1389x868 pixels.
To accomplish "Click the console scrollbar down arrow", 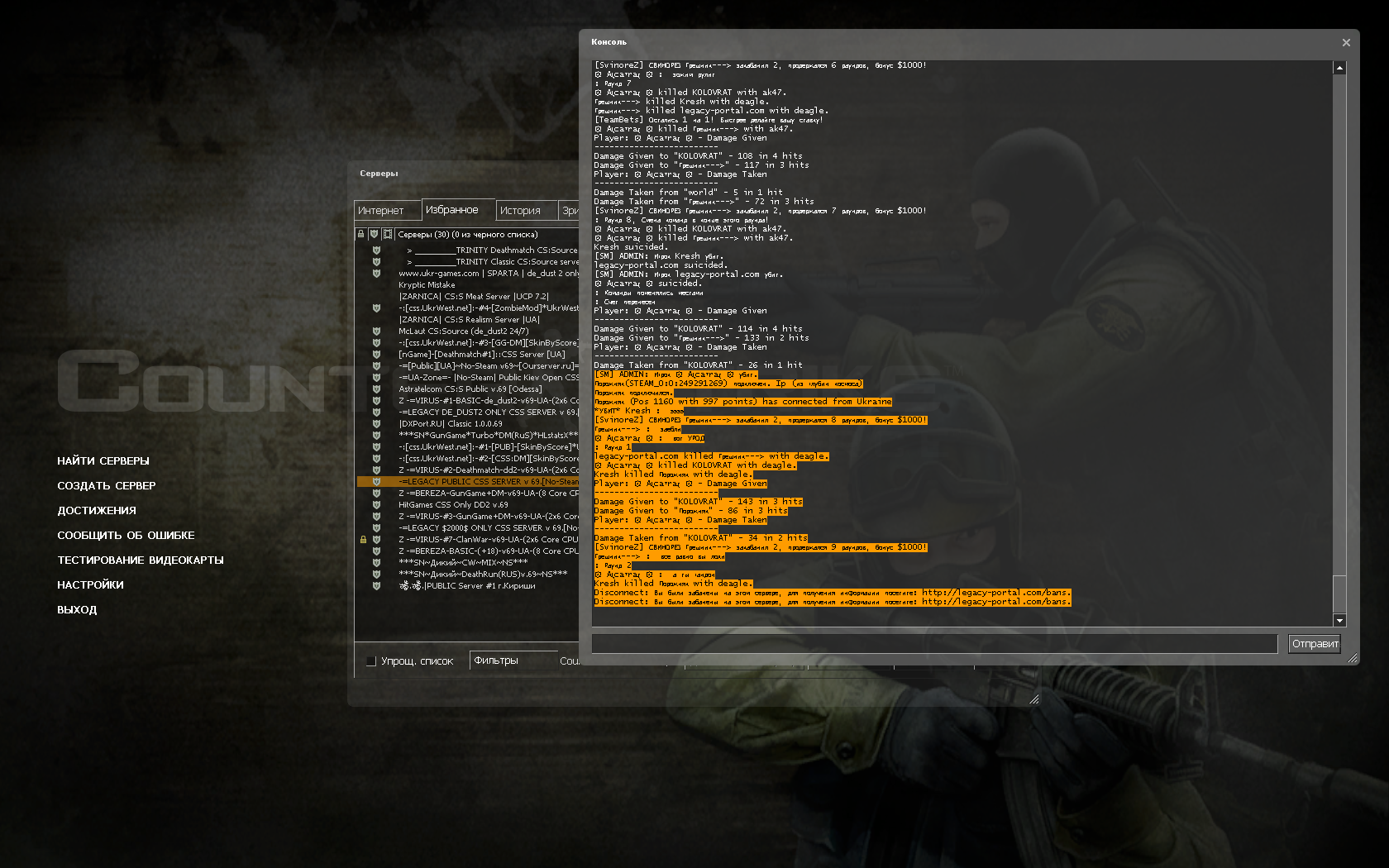I will click(x=1339, y=620).
